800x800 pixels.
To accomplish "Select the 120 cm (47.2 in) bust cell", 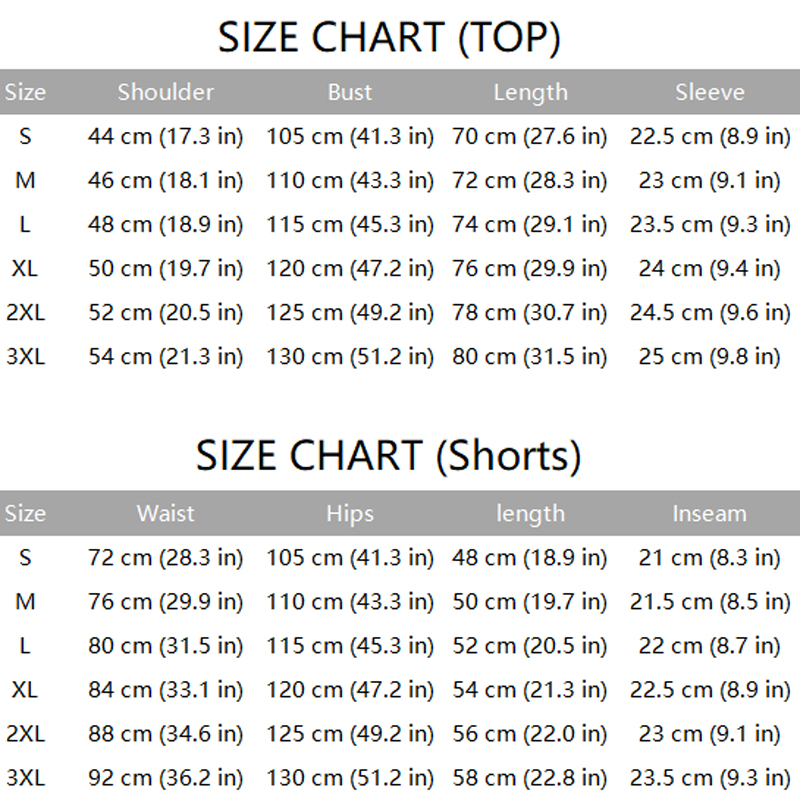I will pos(350,269).
